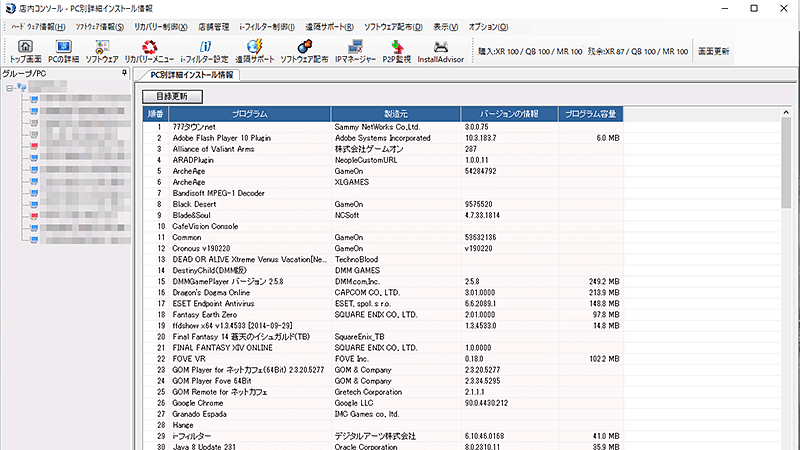Select FINAL FANTASY XIV ONLINE row

point(383,348)
